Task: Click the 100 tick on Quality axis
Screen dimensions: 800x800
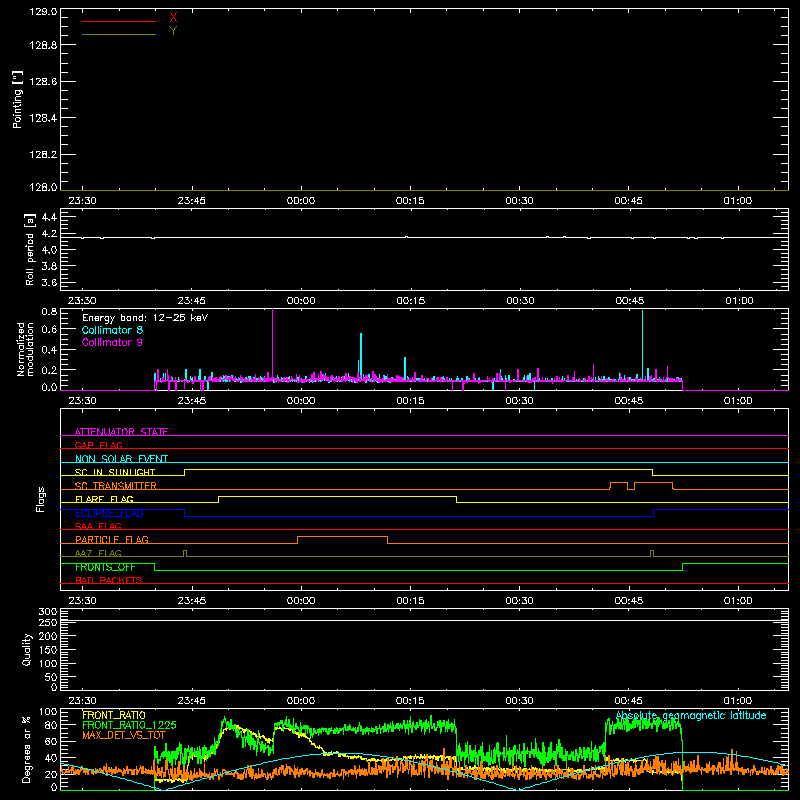Action: pos(47,663)
